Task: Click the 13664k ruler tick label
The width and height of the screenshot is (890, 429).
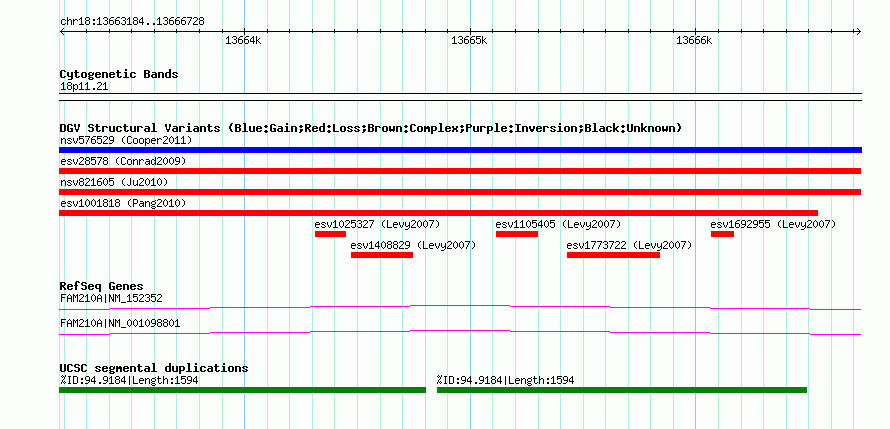Action: coord(243,41)
